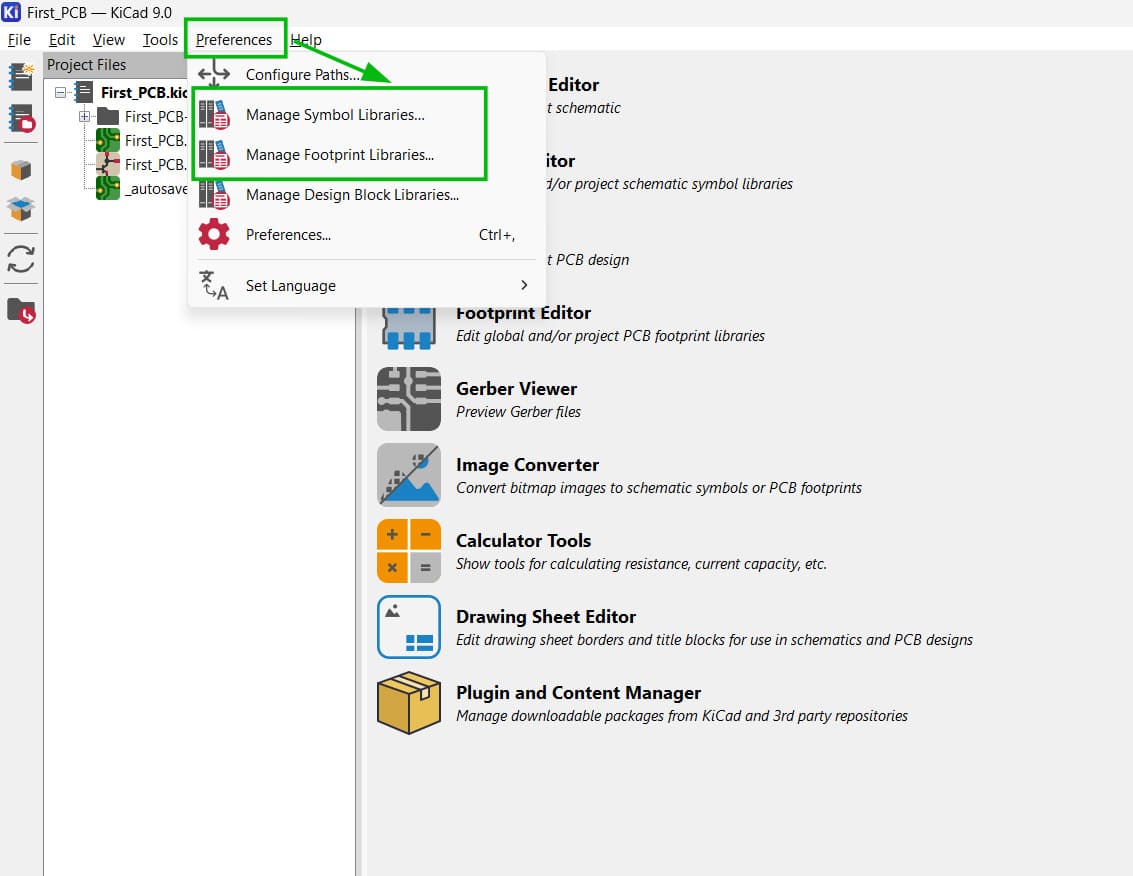Click the New Project toolbar icon
Screen dimensions: 1133x876
pyautogui.click(x=21, y=77)
